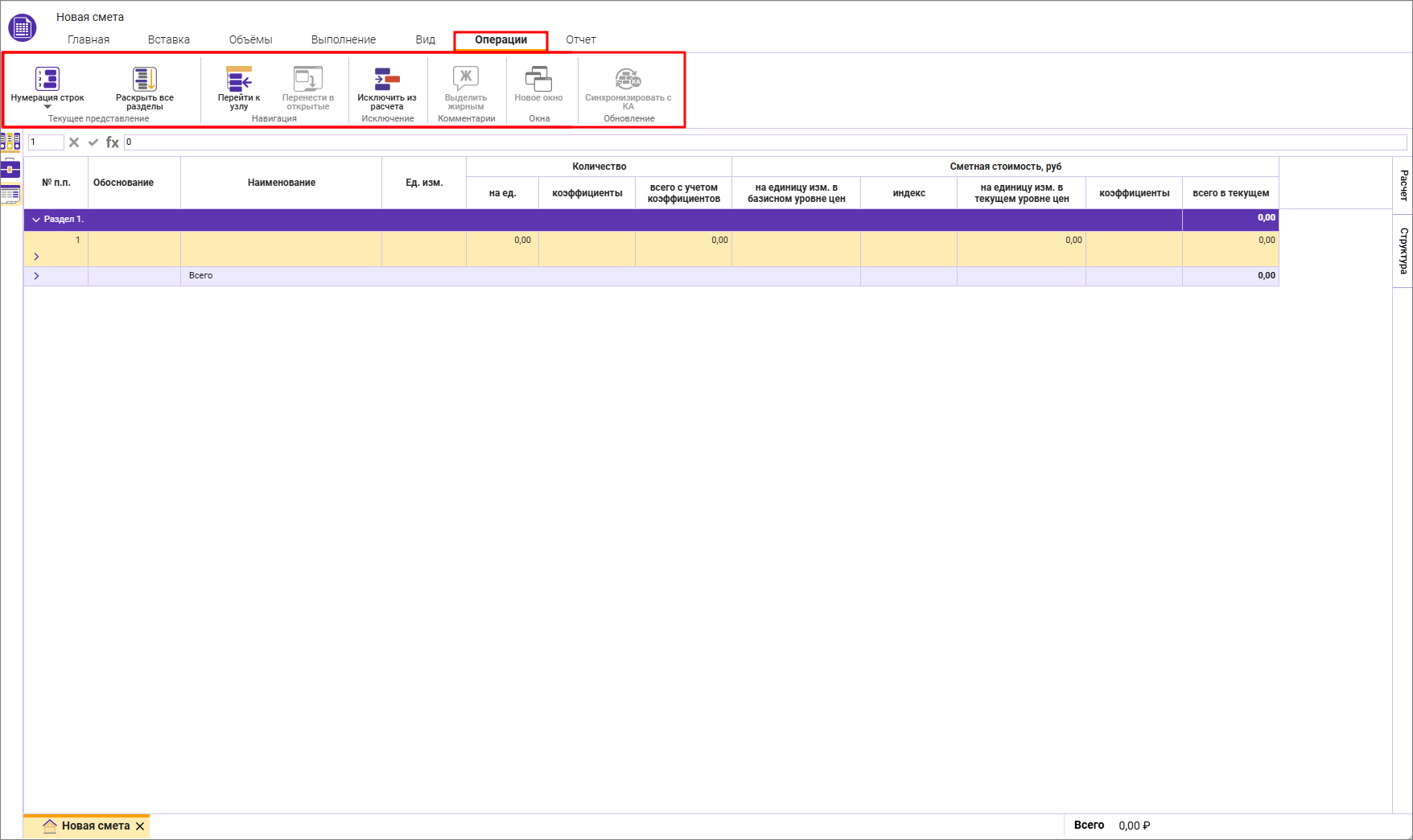Collapse the Раздел 1 section
Viewport: 1413px width, 840px height.
click(36, 220)
